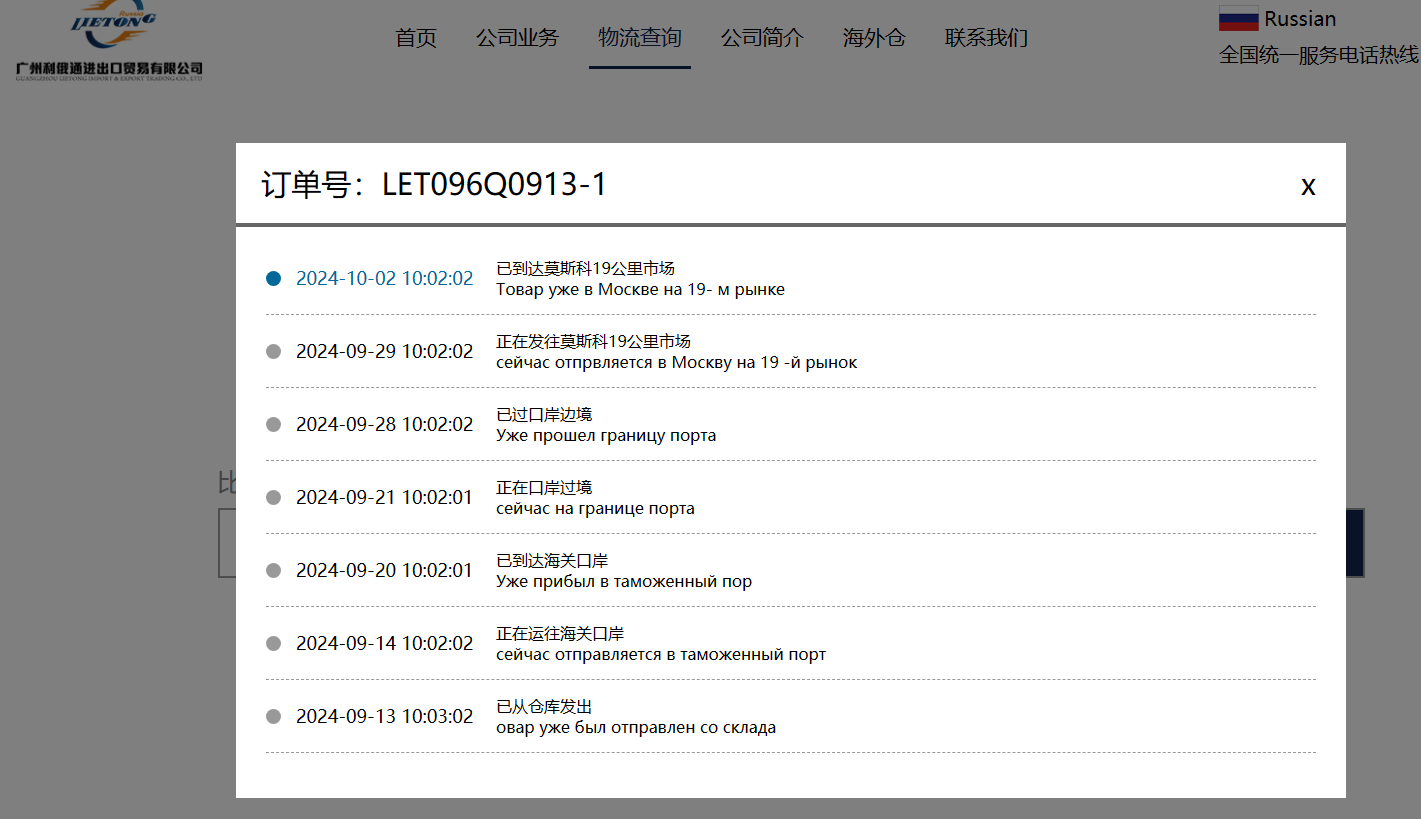Viewport: 1421px width, 819px height.
Task: Switch language via Russian link
Action: coord(1300,18)
